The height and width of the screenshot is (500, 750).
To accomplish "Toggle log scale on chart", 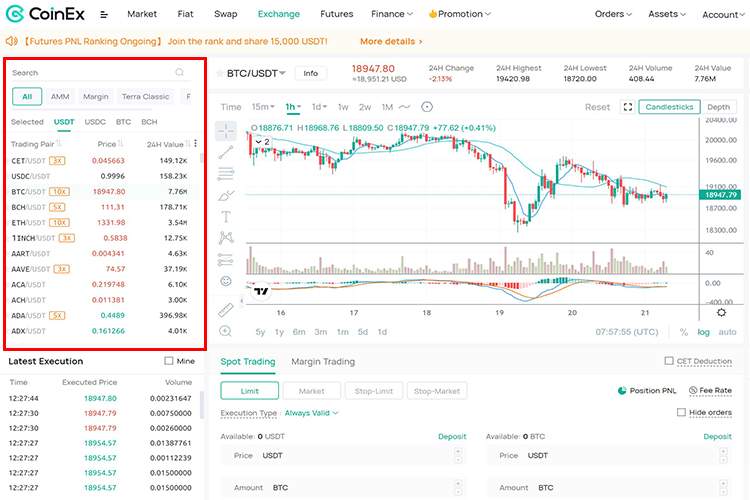I will [703, 332].
